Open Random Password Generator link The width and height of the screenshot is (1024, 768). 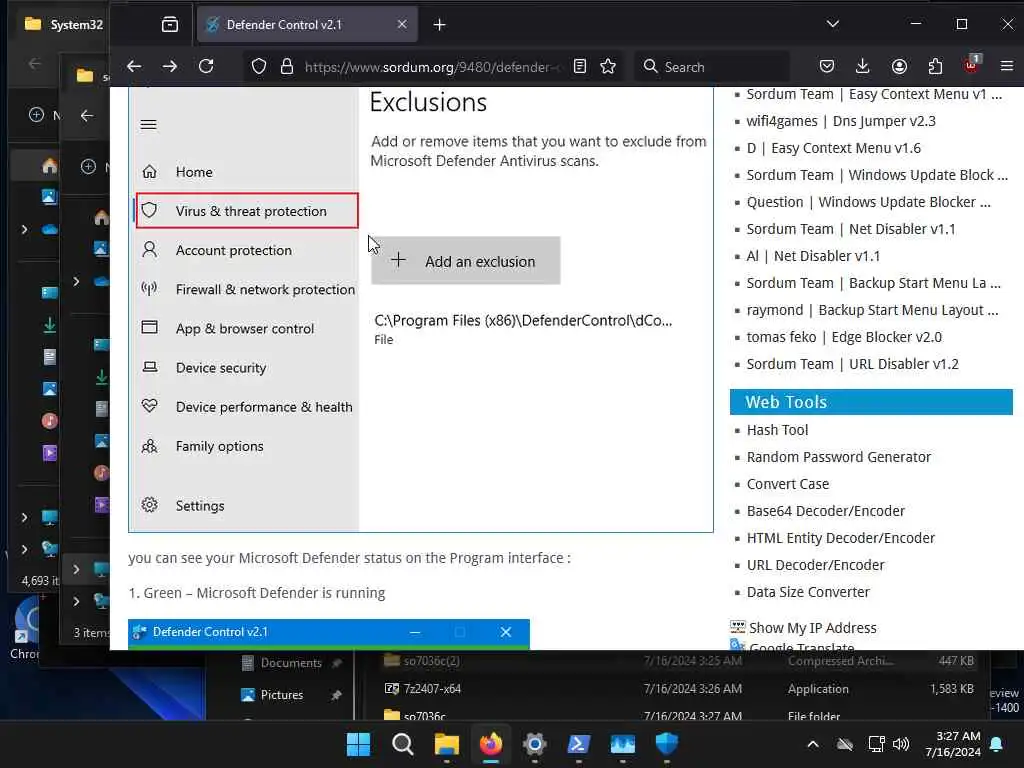pyautogui.click(x=839, y=457)
